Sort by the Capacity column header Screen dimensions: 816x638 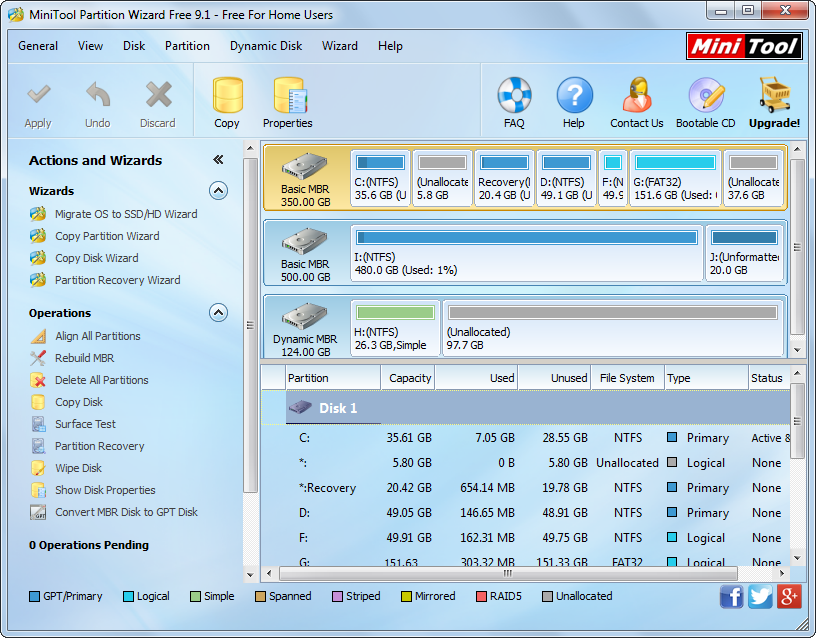(408, 378)
